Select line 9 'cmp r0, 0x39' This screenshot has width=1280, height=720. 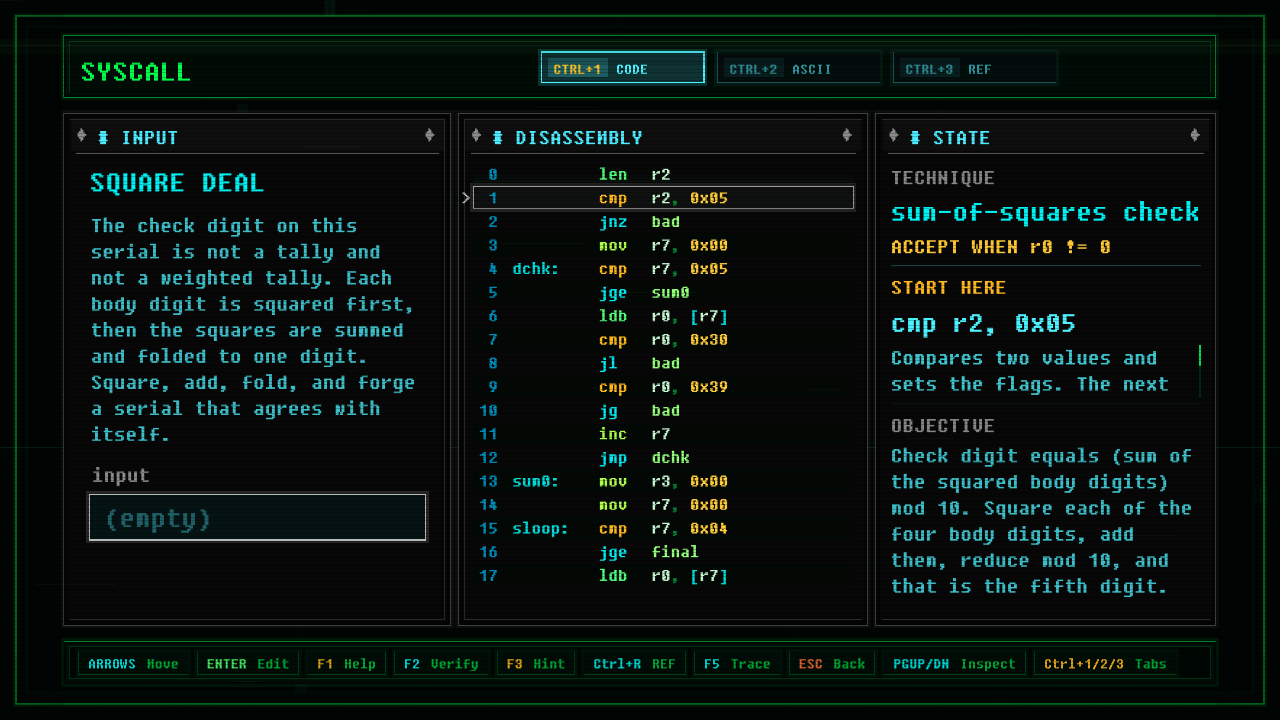pos(663,387)
